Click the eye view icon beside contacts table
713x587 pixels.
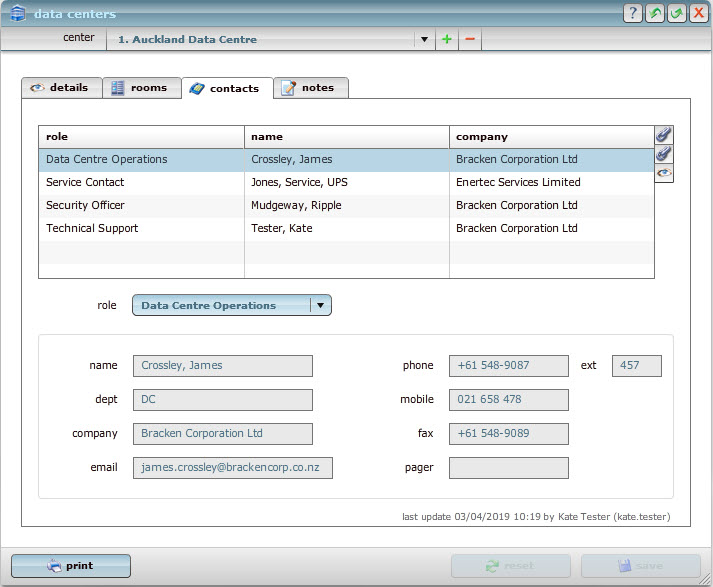click(x=663, y=173)
